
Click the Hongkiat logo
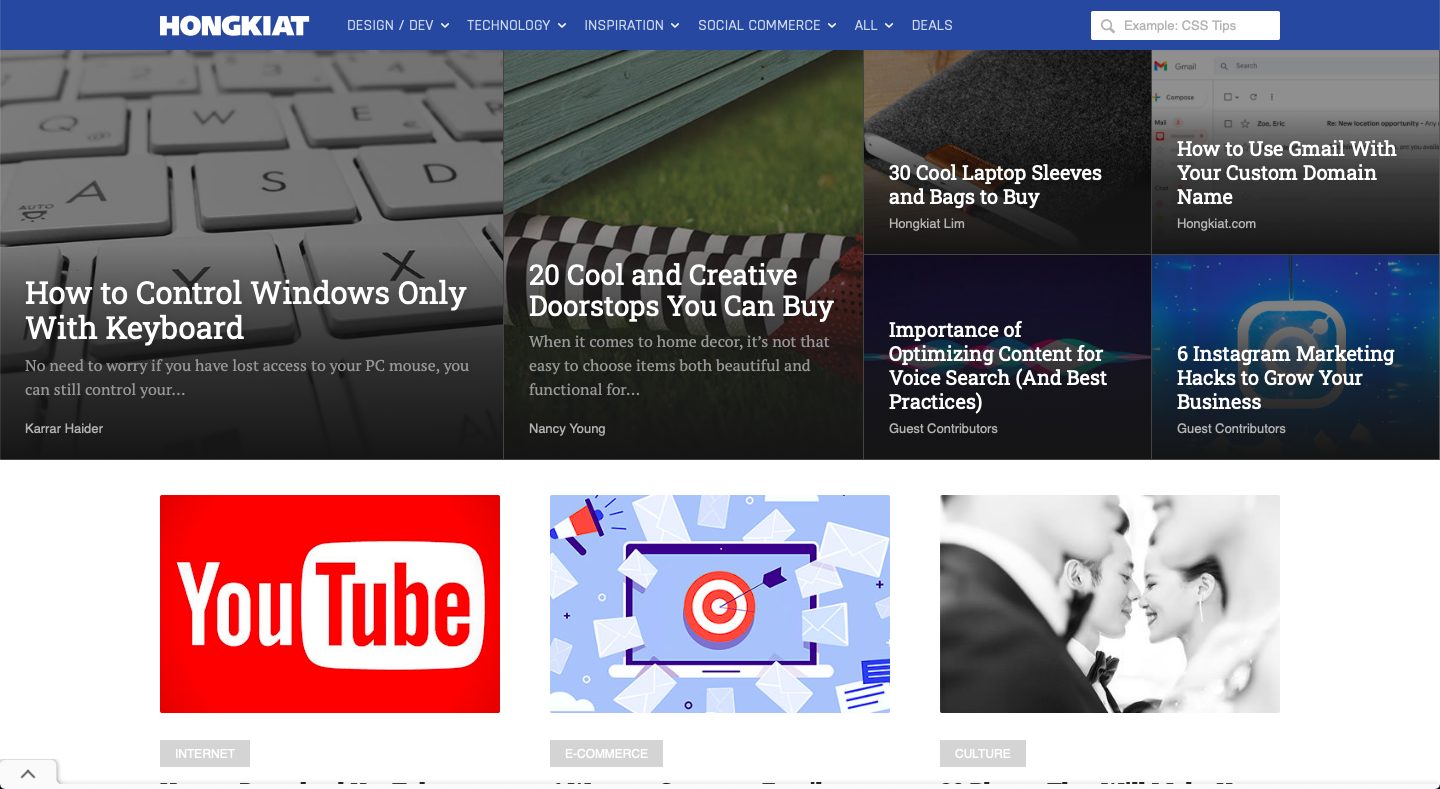point(234,25)
